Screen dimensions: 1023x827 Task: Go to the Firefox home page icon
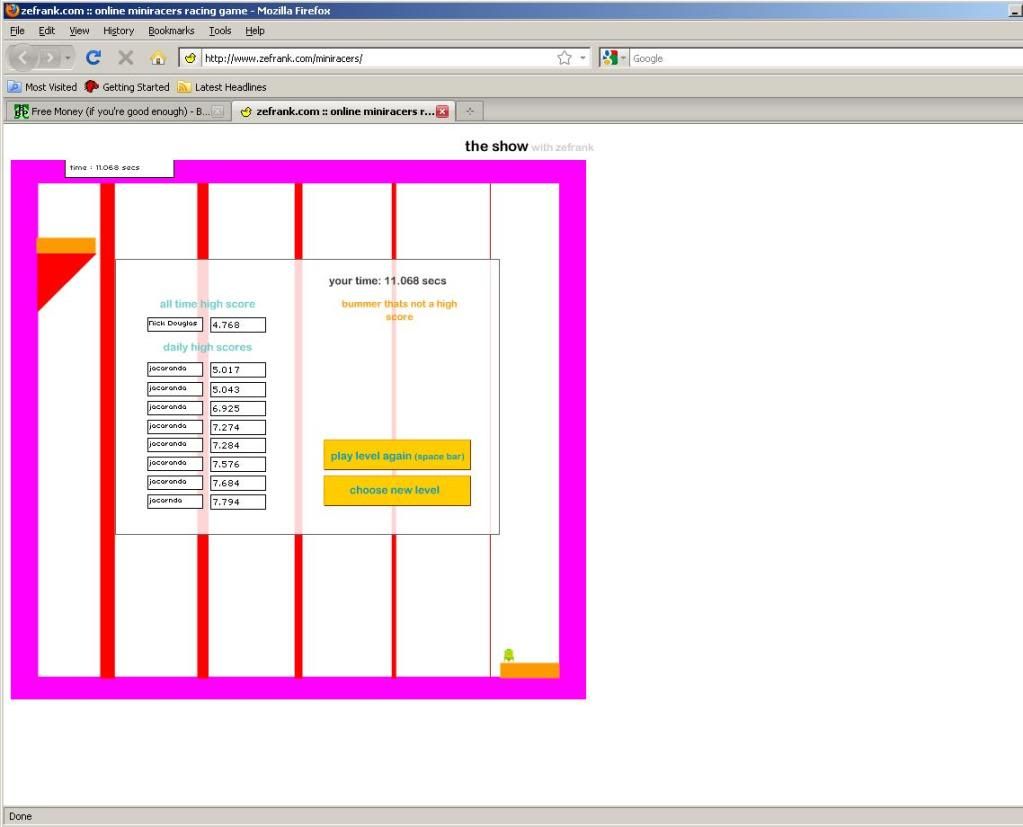(157, 58)
